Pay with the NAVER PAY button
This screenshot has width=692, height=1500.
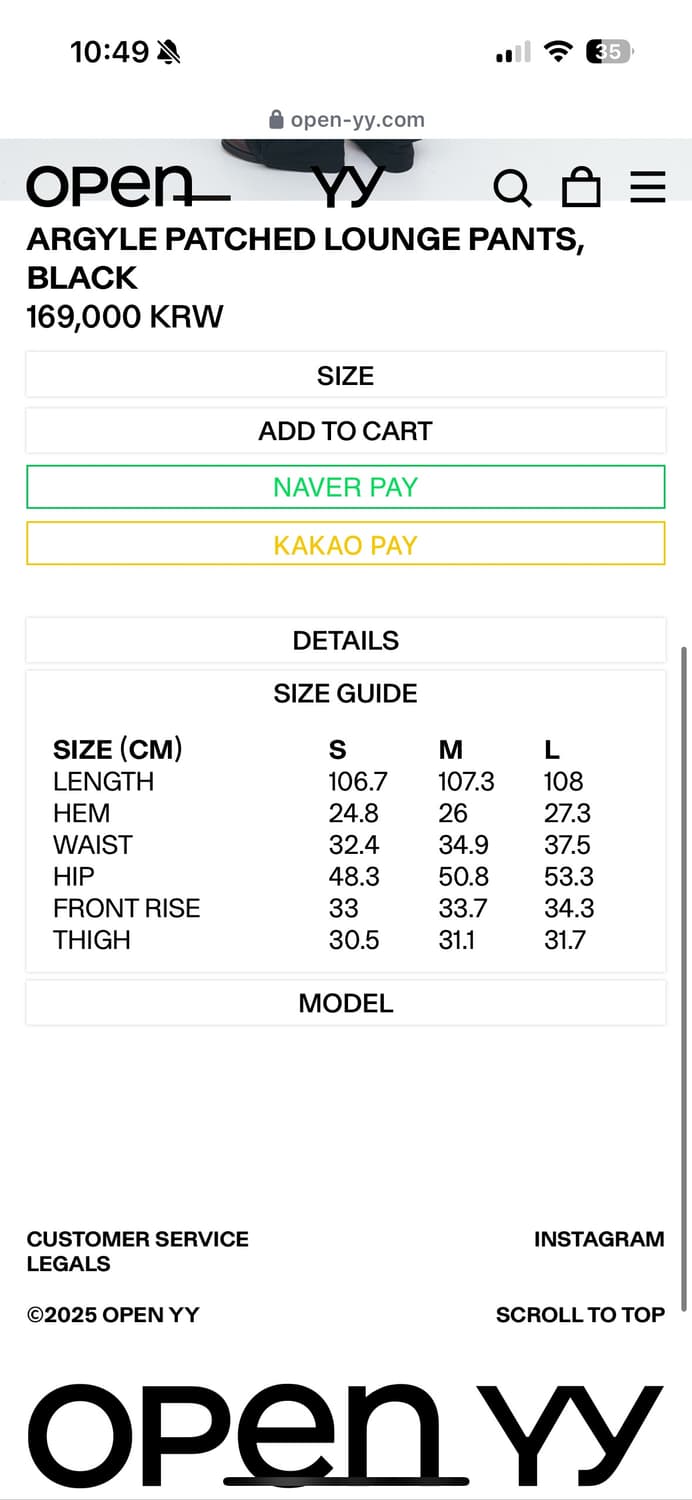click(x=345, y=487)
